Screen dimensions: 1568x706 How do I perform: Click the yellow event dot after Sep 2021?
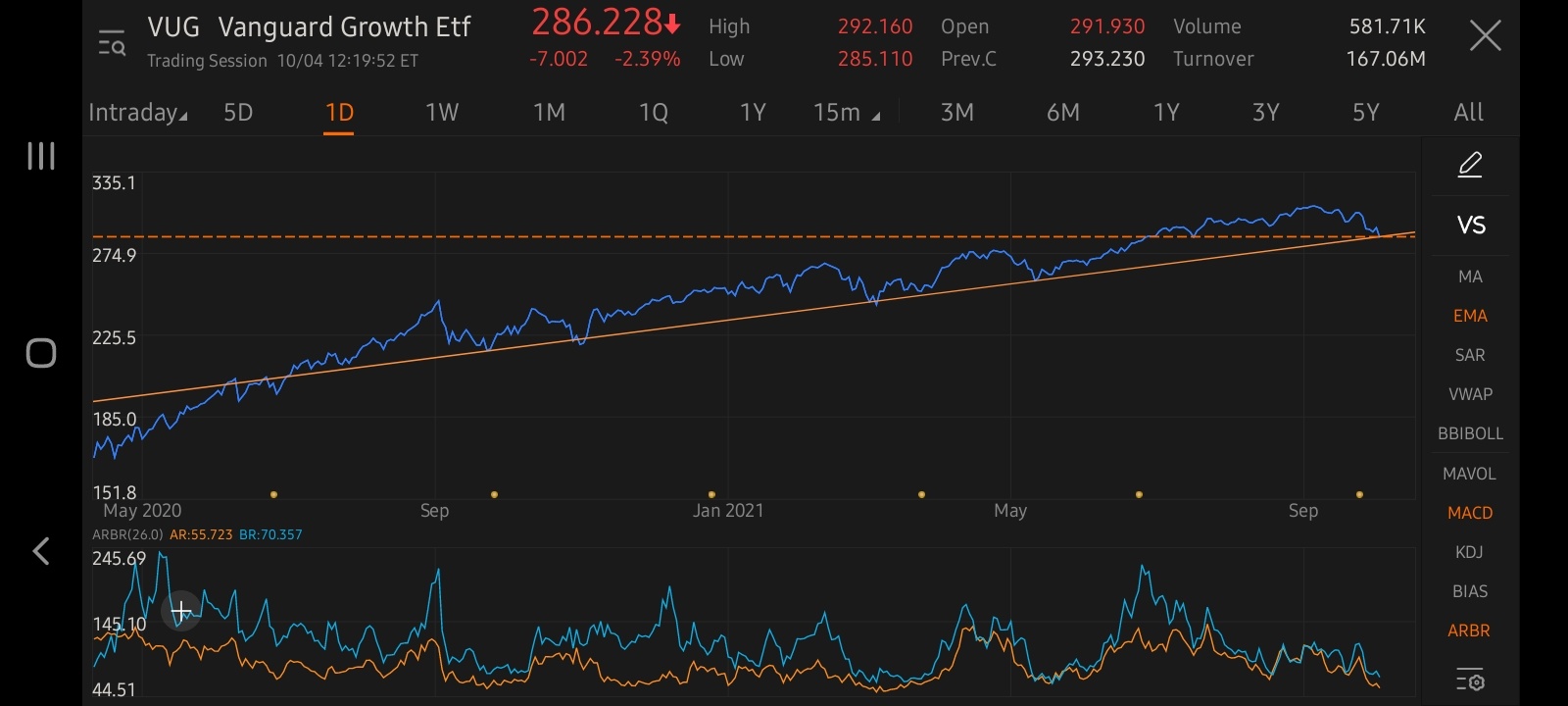tap(1359, 495)
